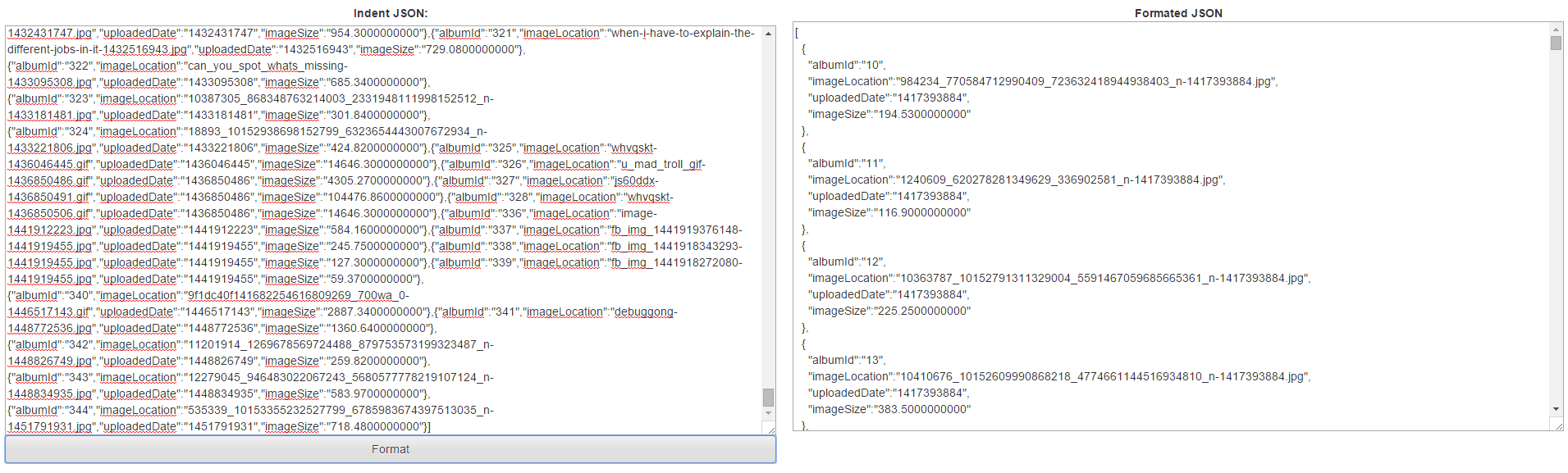Click the Format button
The width and height of the screenshot is (1568, 473).
(x=391, y=449)
